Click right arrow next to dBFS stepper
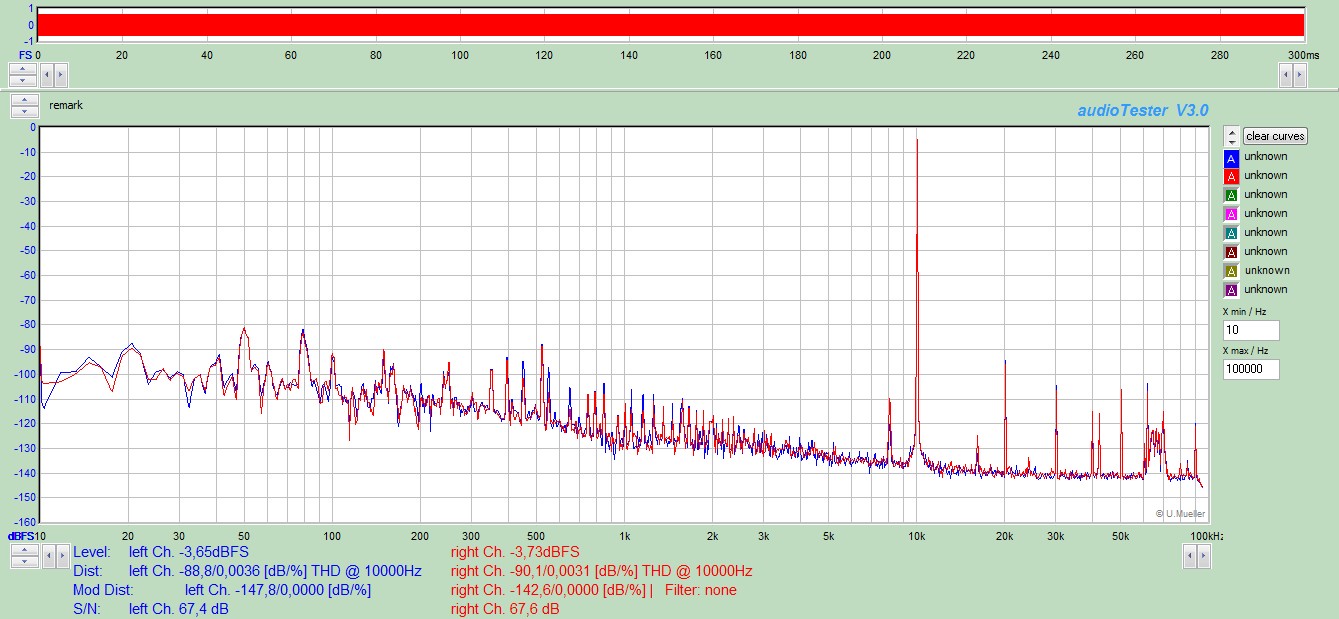This screenshot has height=619, width=1339. coord(61,556)
